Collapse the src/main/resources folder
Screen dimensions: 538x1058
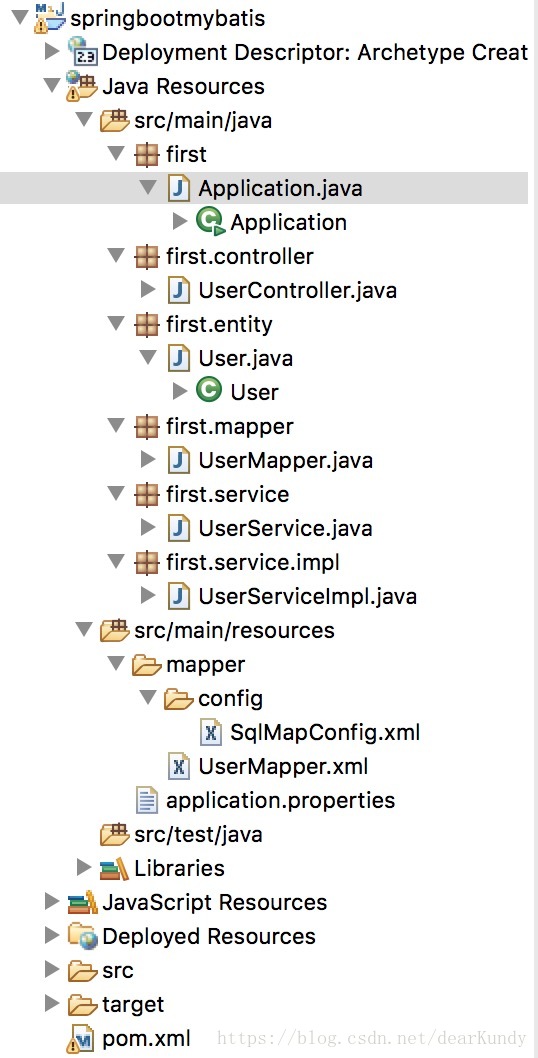(x=84, y=630)
